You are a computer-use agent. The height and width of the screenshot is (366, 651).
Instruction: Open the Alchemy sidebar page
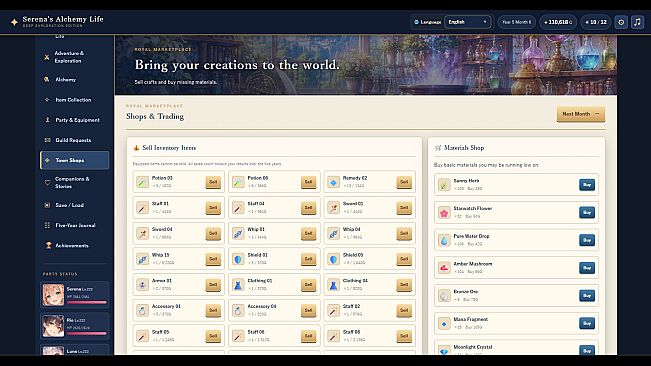click(75, 79)
